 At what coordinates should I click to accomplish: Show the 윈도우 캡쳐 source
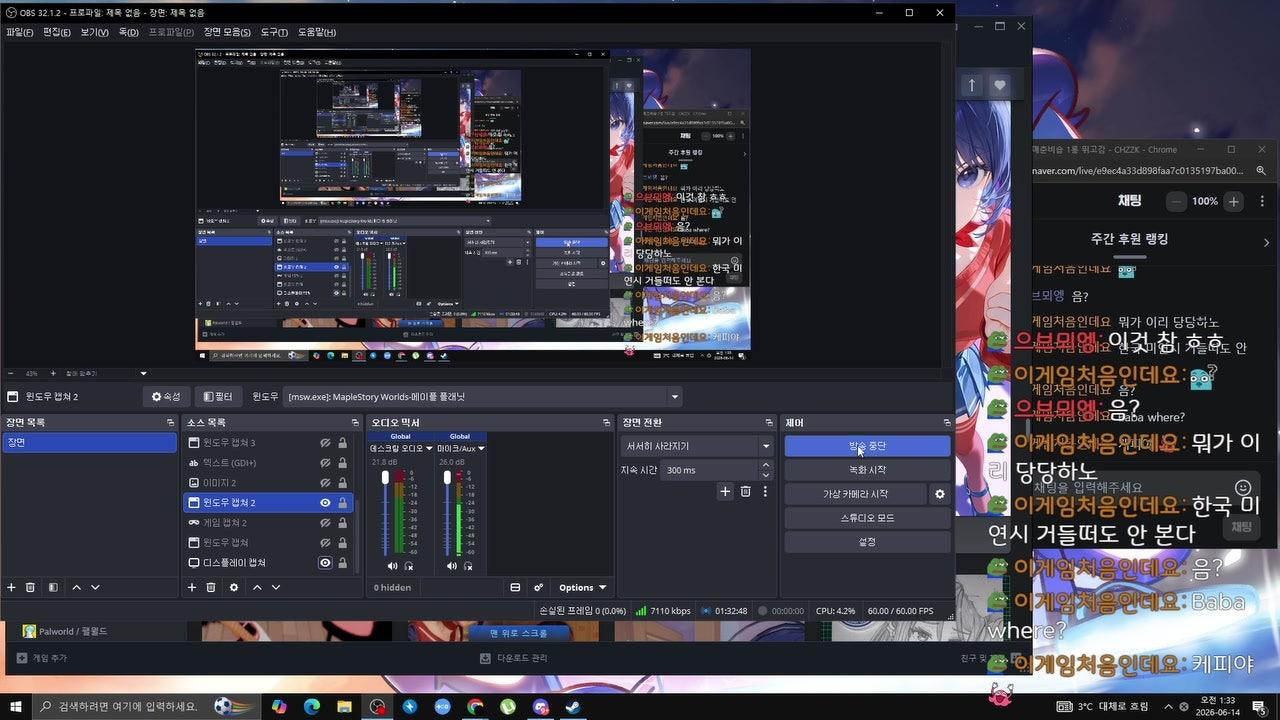point(325,543)
